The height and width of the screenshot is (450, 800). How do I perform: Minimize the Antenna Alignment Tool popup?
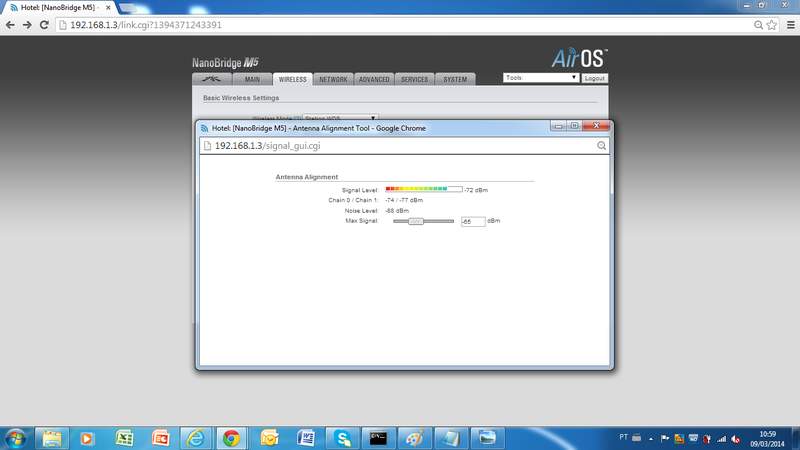coord(558,126)
